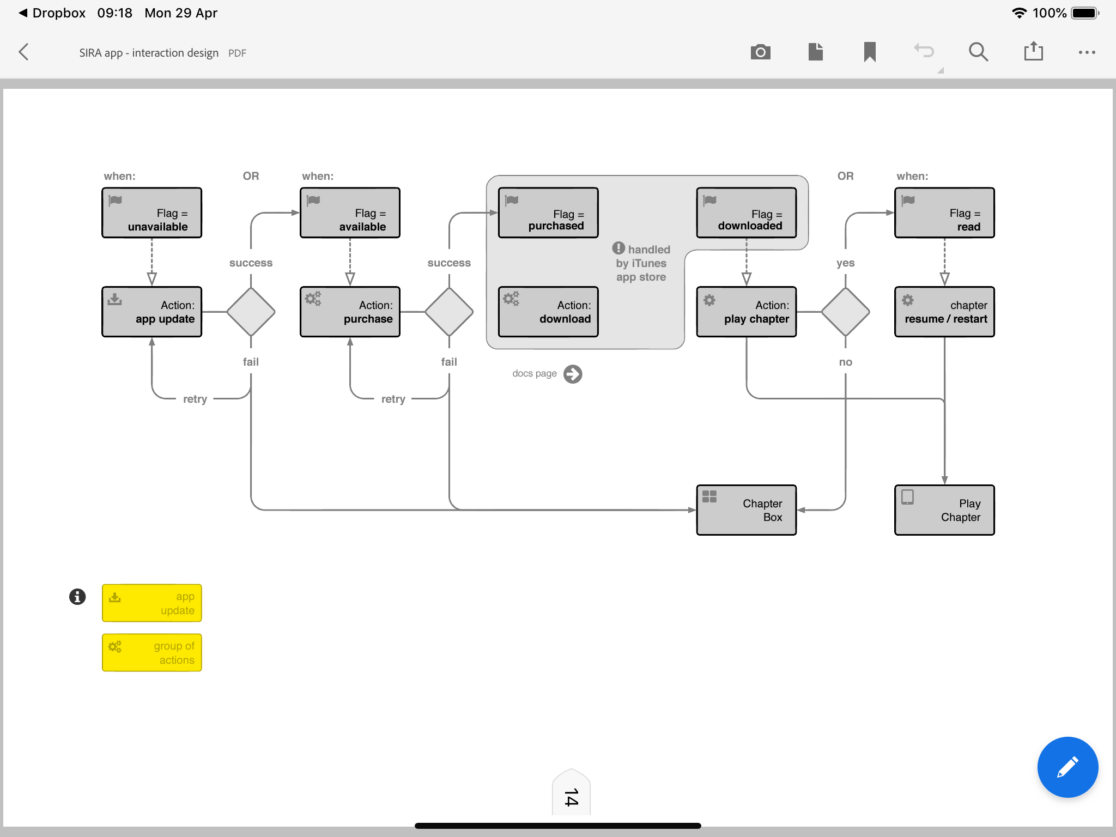Tap the Action: purchase node
This screenshot has height=837, width=1116.
(350, 312)
